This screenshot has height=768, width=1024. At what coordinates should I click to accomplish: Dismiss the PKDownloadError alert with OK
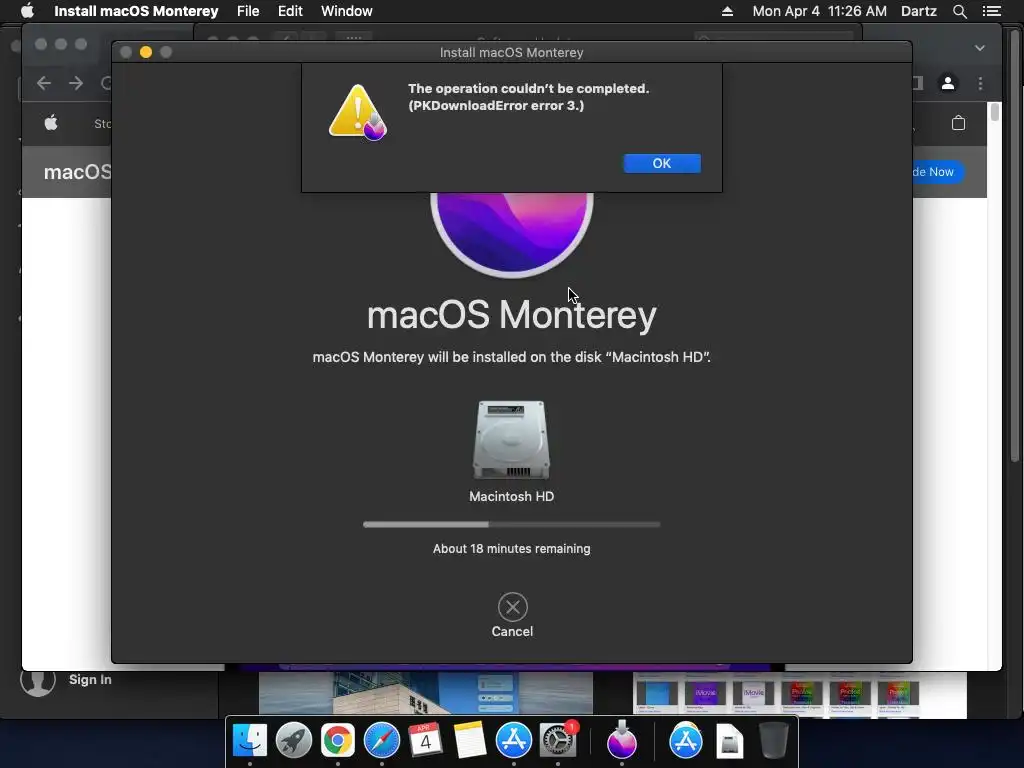pos(662,163)
